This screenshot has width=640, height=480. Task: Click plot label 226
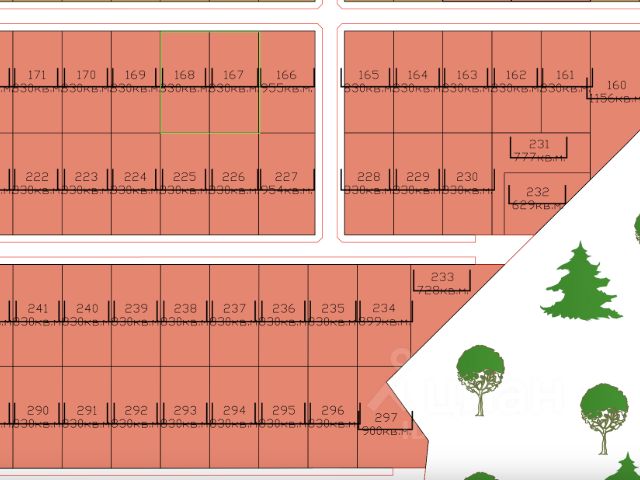pyautogui.click(x=233, y=177)
